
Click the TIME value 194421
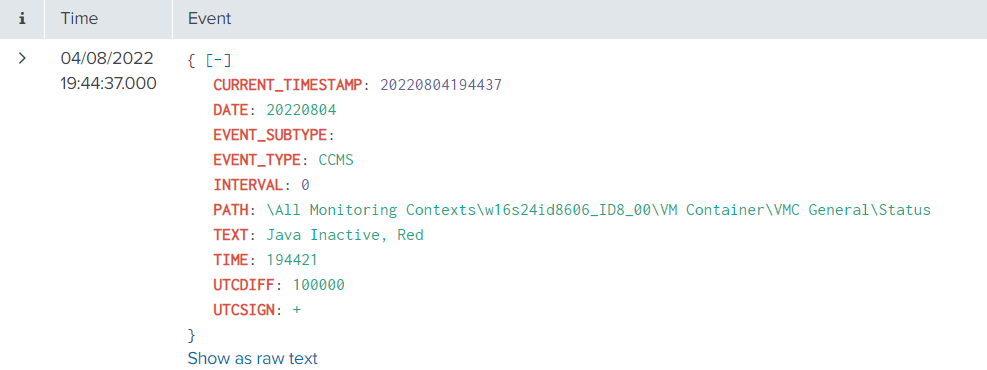[292, 260]
